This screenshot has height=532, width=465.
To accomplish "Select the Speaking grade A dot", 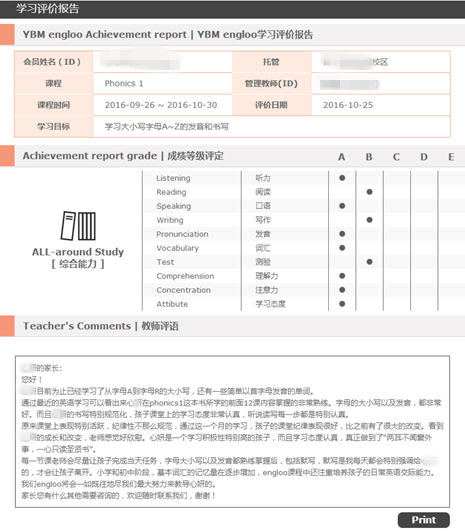I will click(x=342, y=206).
